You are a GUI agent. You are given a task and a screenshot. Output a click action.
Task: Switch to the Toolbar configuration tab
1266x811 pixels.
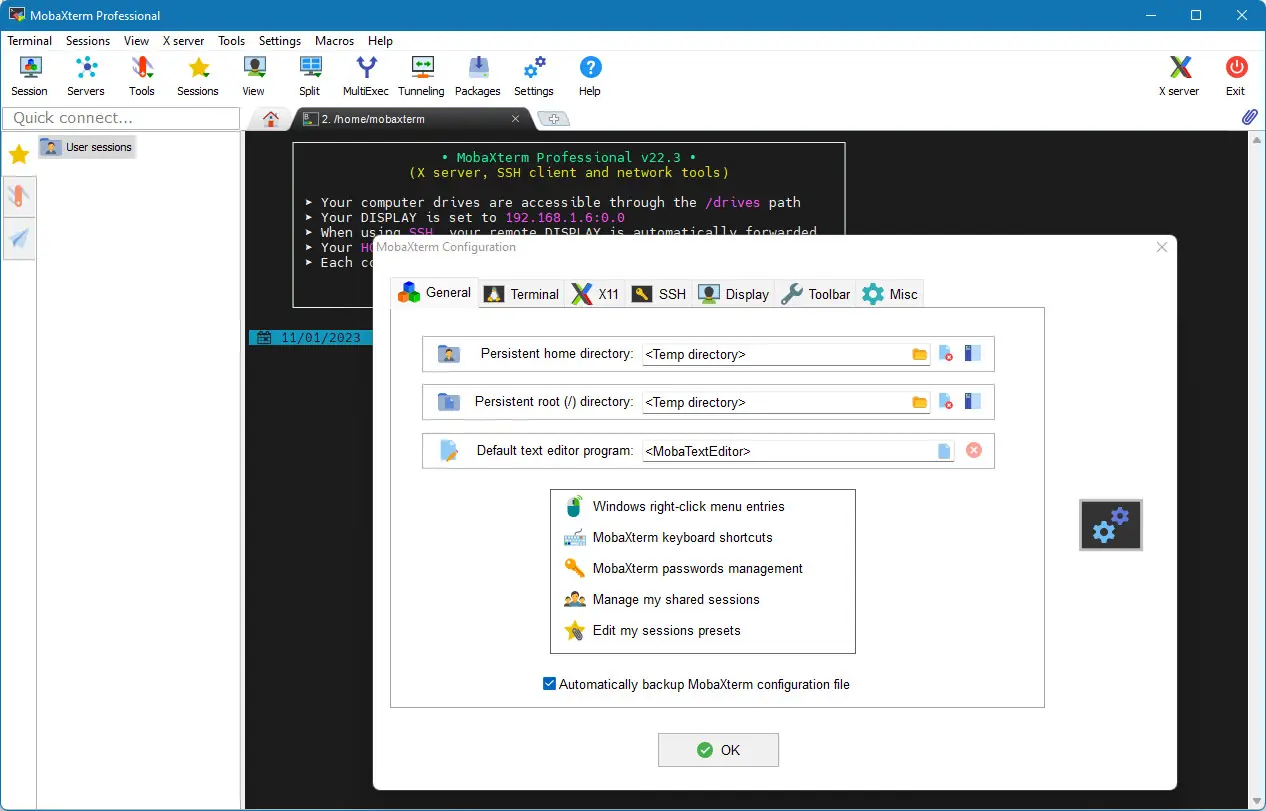click(x=816, y=294)
